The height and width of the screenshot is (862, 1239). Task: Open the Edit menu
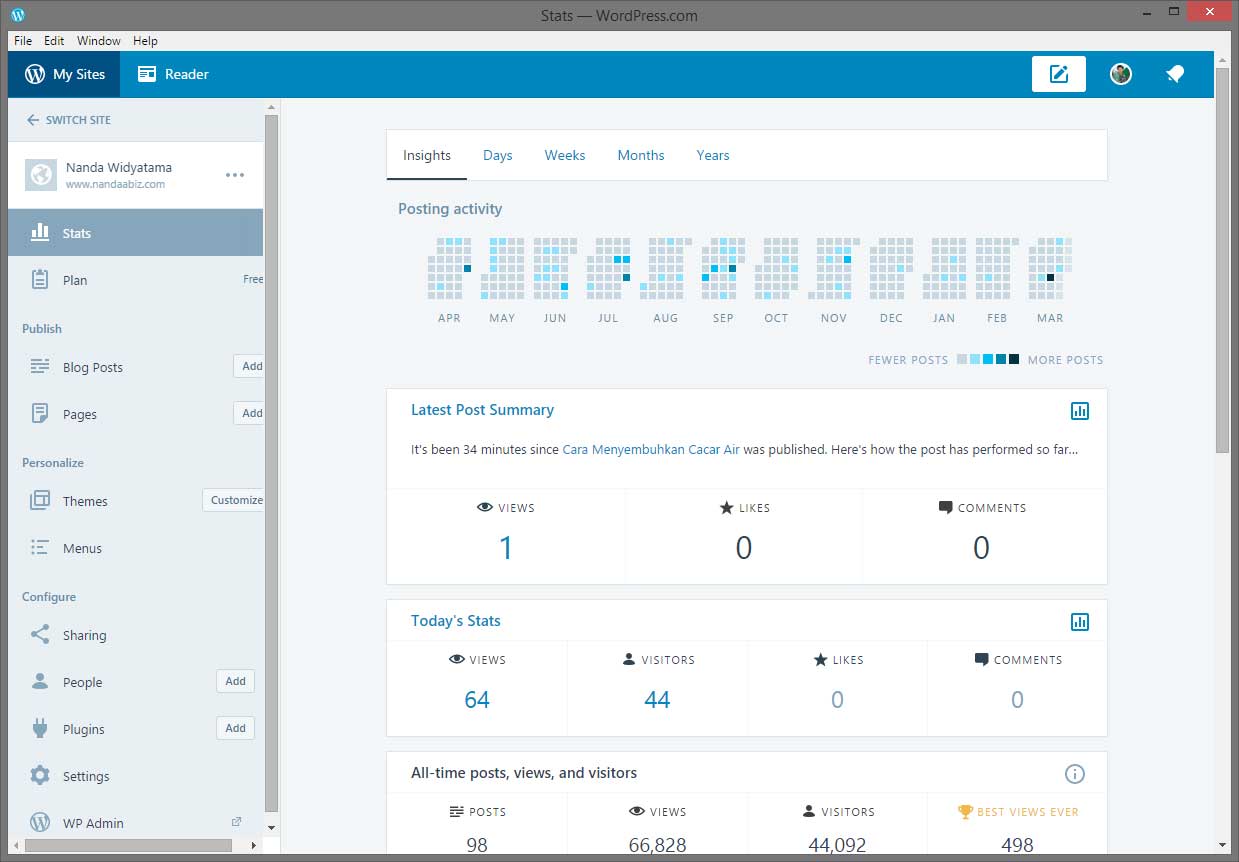(54, 41)
